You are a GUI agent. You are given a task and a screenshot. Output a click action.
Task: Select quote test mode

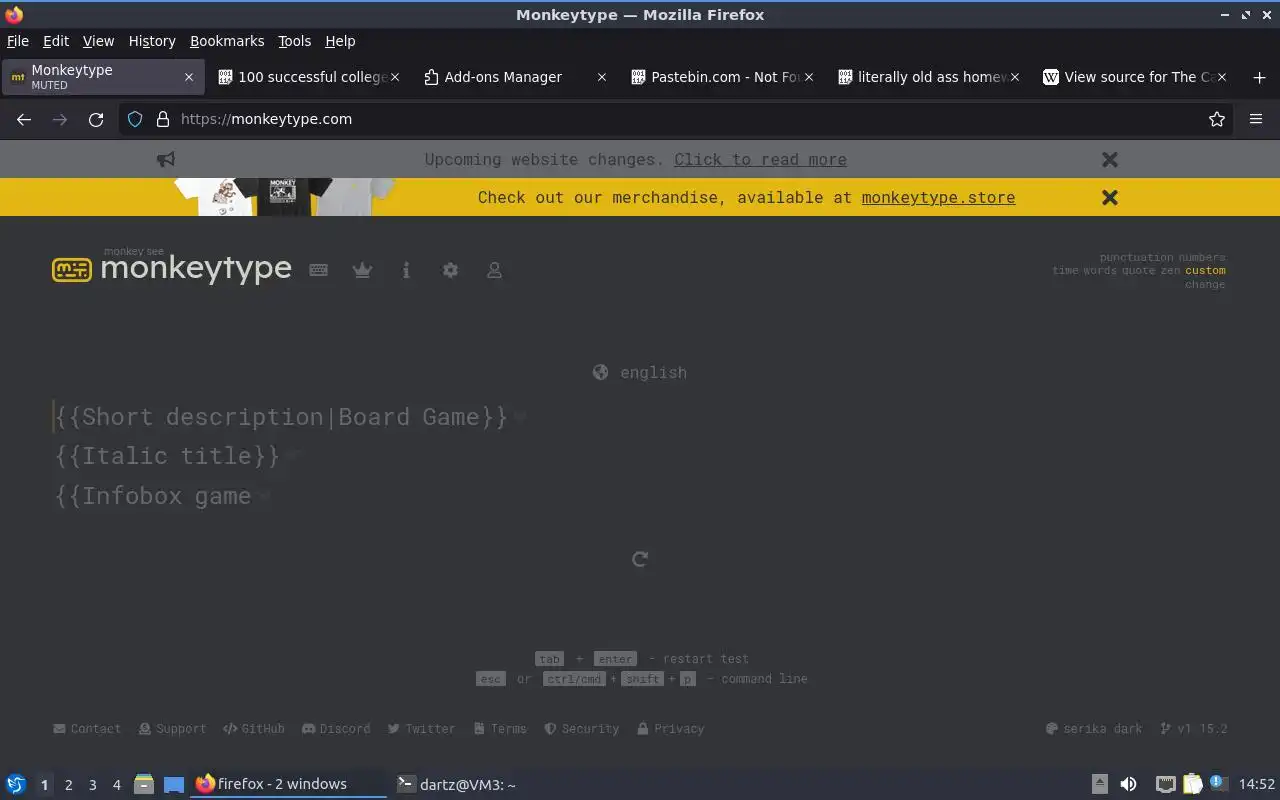click(x=1138, y=270)
